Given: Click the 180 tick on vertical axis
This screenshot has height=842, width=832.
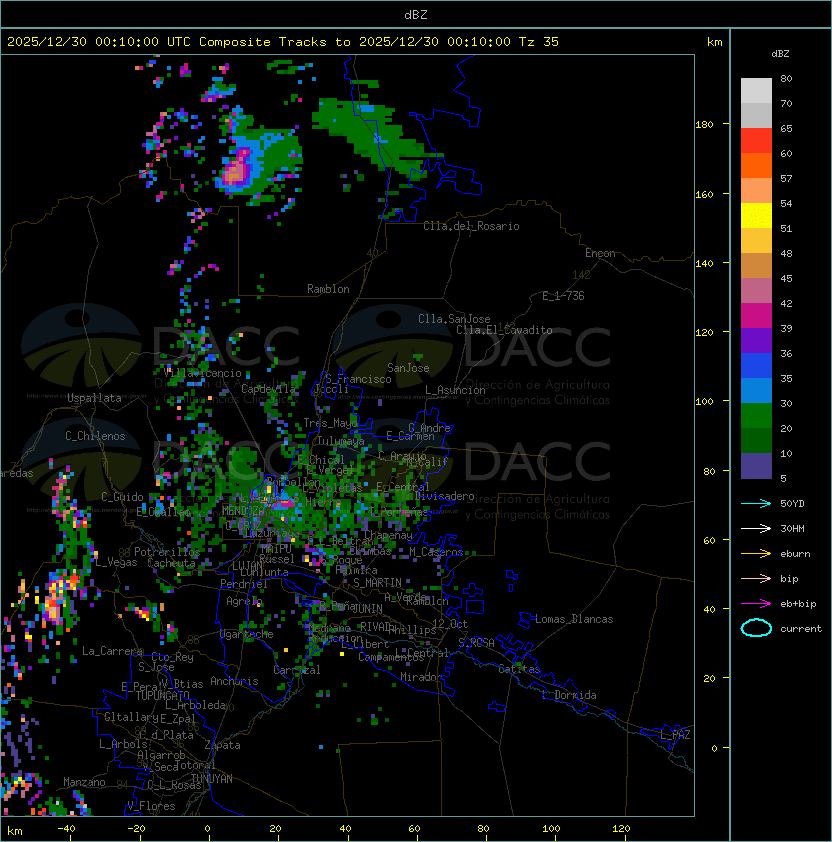Looking at the screenshot, I should tap(704, 125).
